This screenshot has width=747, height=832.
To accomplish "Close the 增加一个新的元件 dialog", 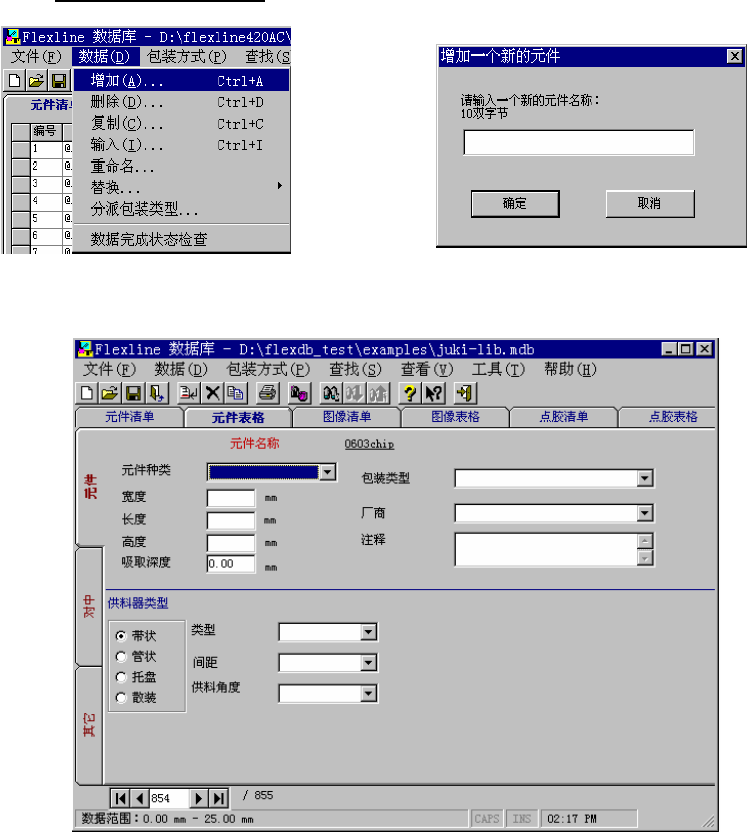I will [734, 56].
